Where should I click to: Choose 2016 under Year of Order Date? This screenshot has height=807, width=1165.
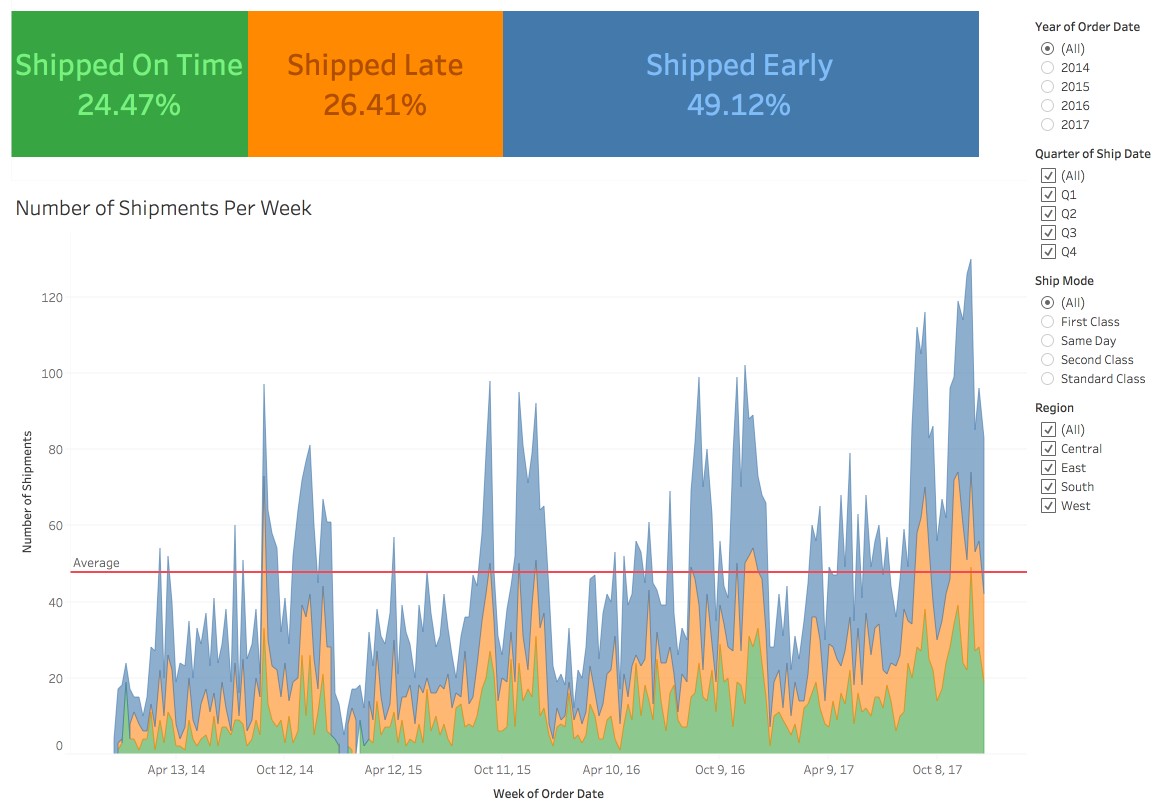[x=1048, y=105]
